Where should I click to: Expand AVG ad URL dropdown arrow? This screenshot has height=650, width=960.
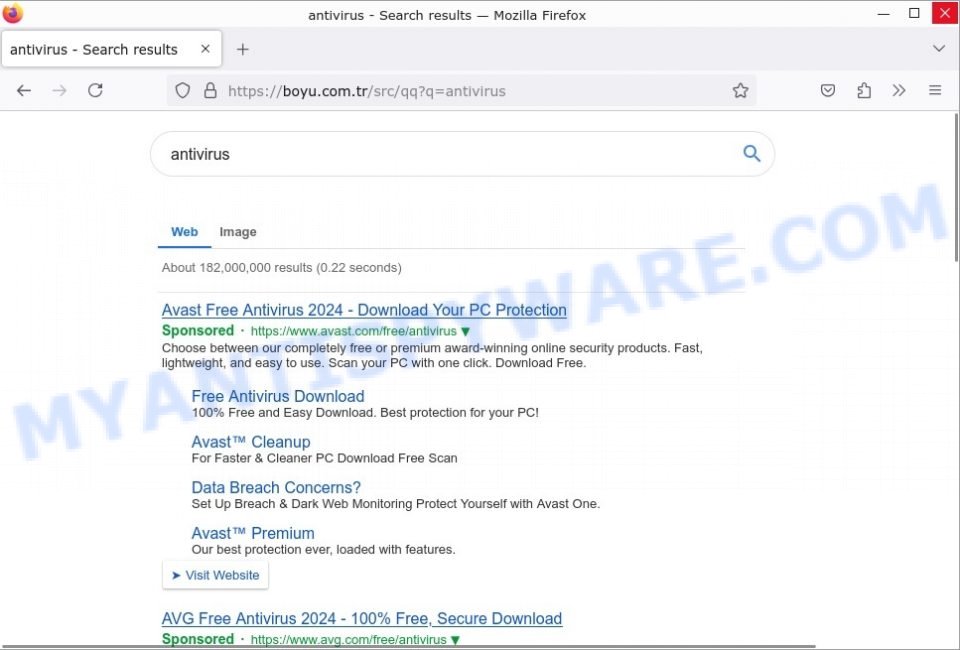tap(455, 640)
